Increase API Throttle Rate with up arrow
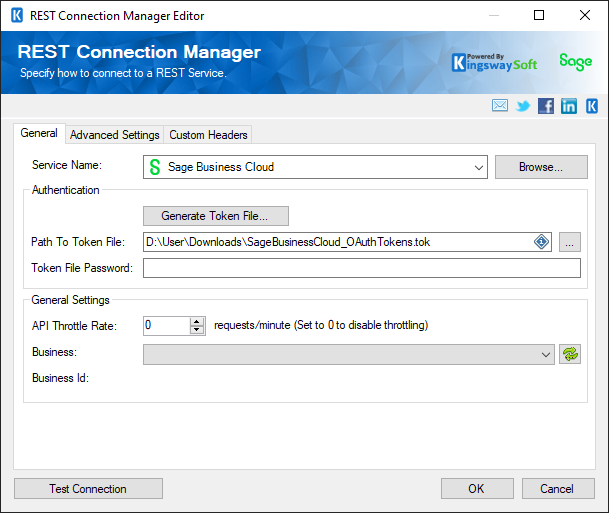The width and height of the screenshot is (609, 513). pos(197,322)
